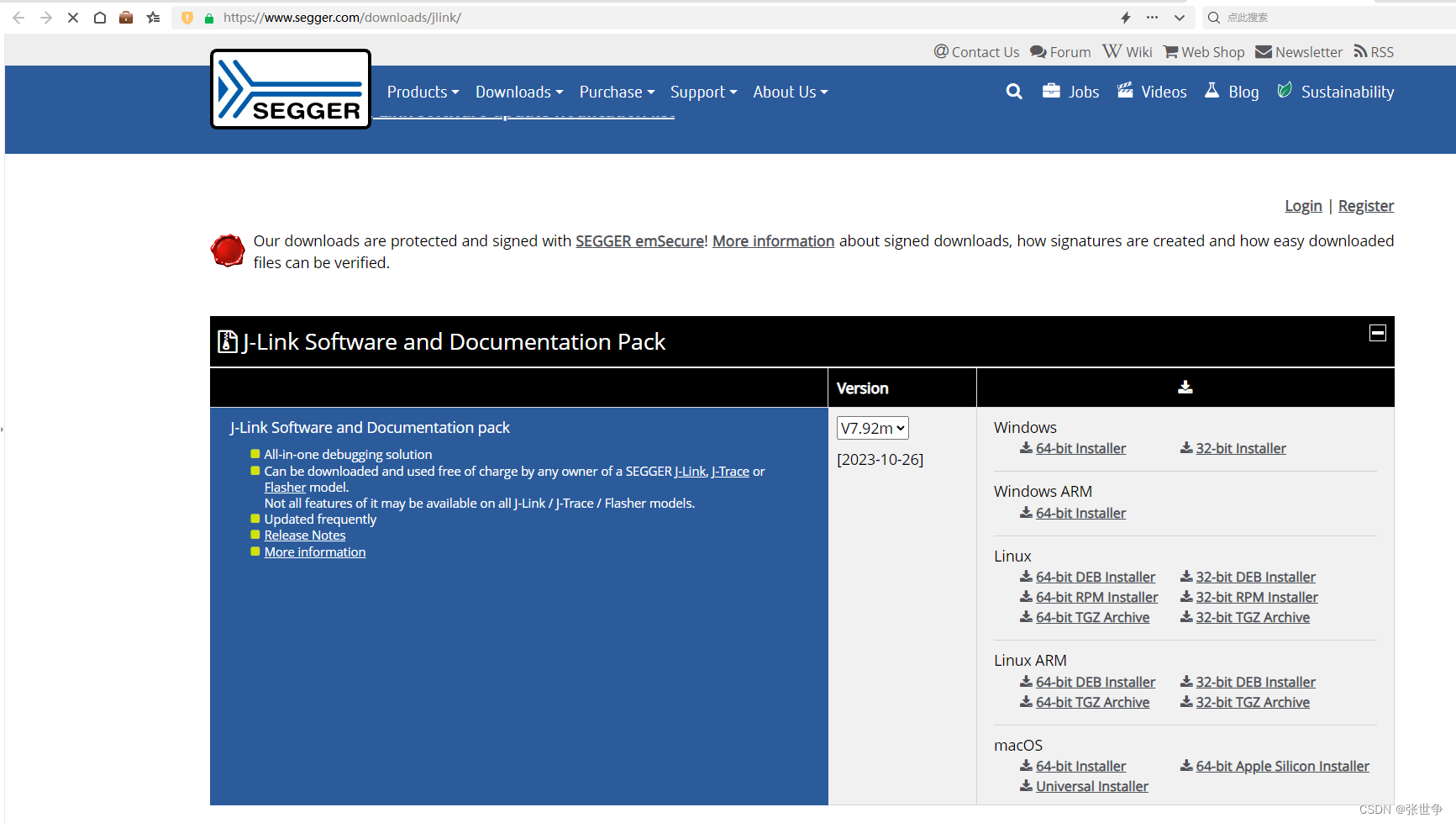Click the lightning bolt icon in address bar
The width and height of the screenshot is (1456, 823).
[x=1126, y=18]
